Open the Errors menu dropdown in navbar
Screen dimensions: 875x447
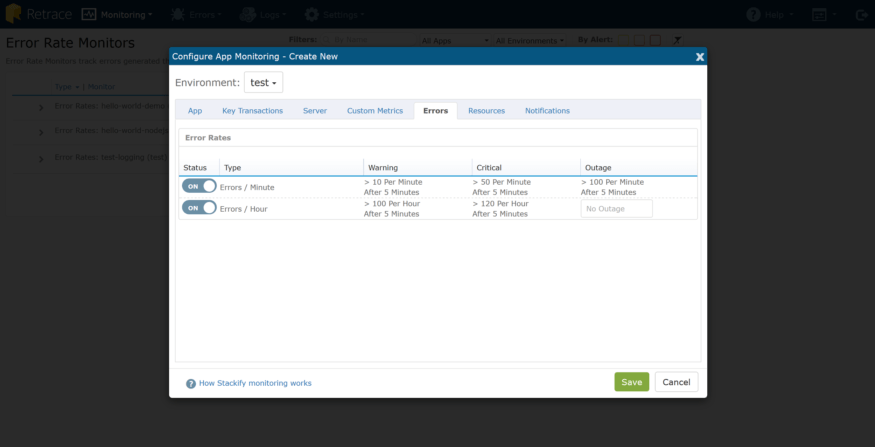click(205, 15)
